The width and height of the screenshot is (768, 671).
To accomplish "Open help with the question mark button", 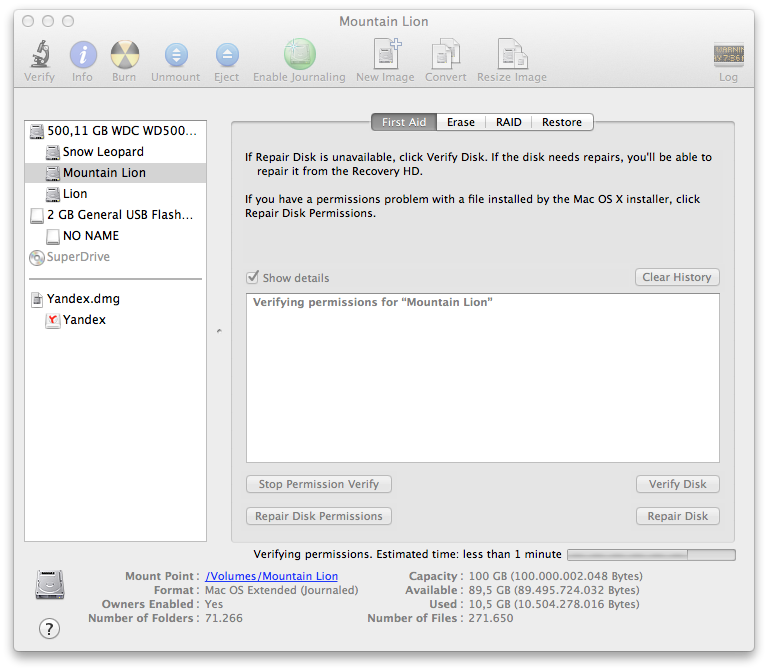I will (x=49, y=628).
